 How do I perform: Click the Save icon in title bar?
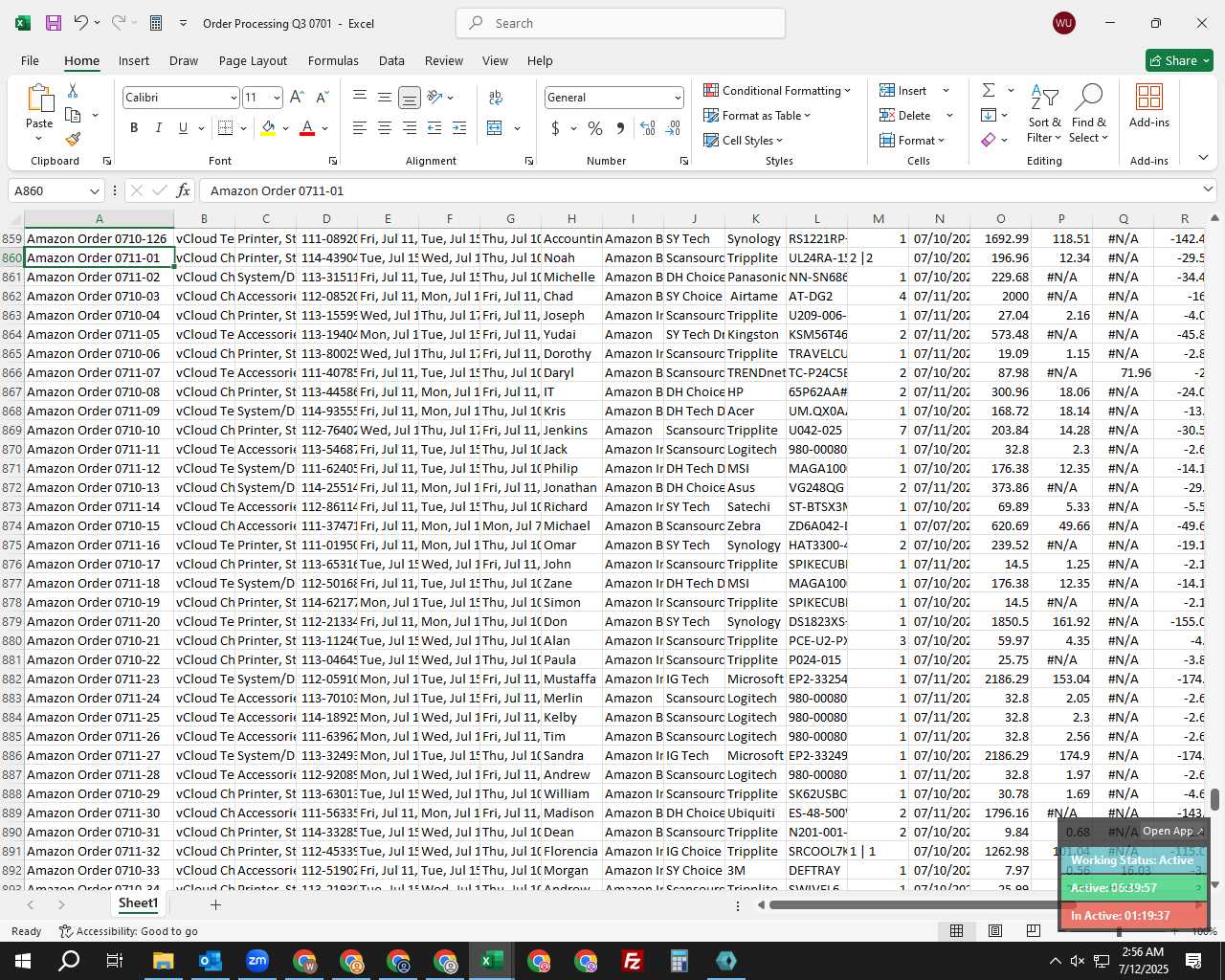coord(54,23)
